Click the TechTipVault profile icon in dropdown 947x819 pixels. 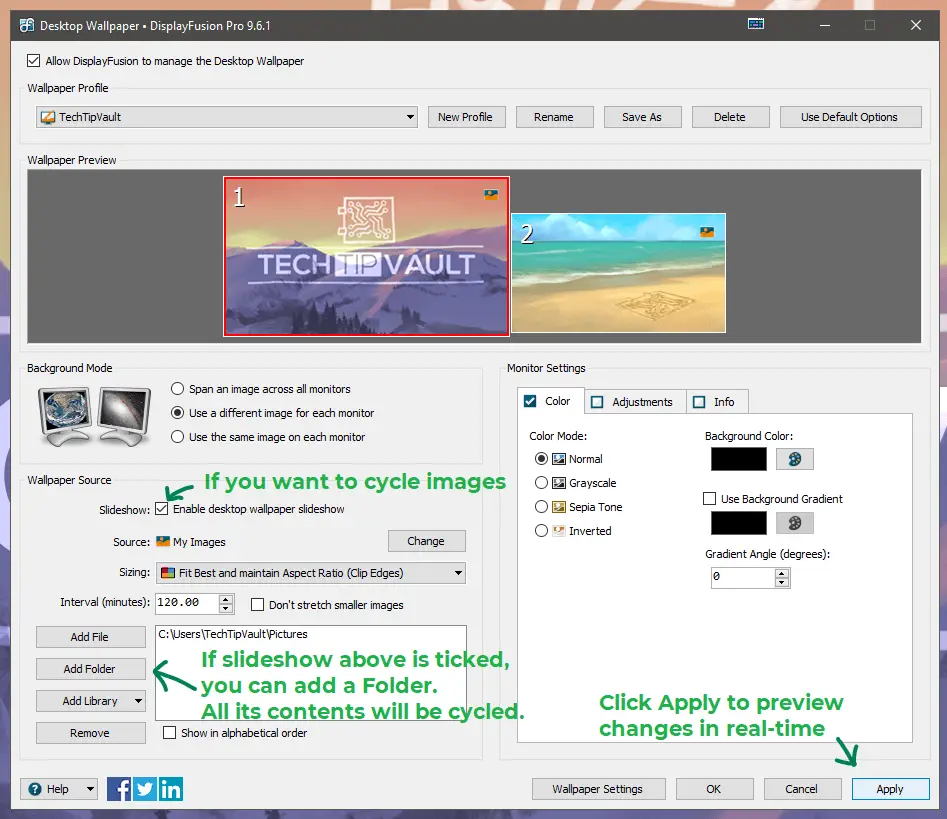click(x=48, y=117)
